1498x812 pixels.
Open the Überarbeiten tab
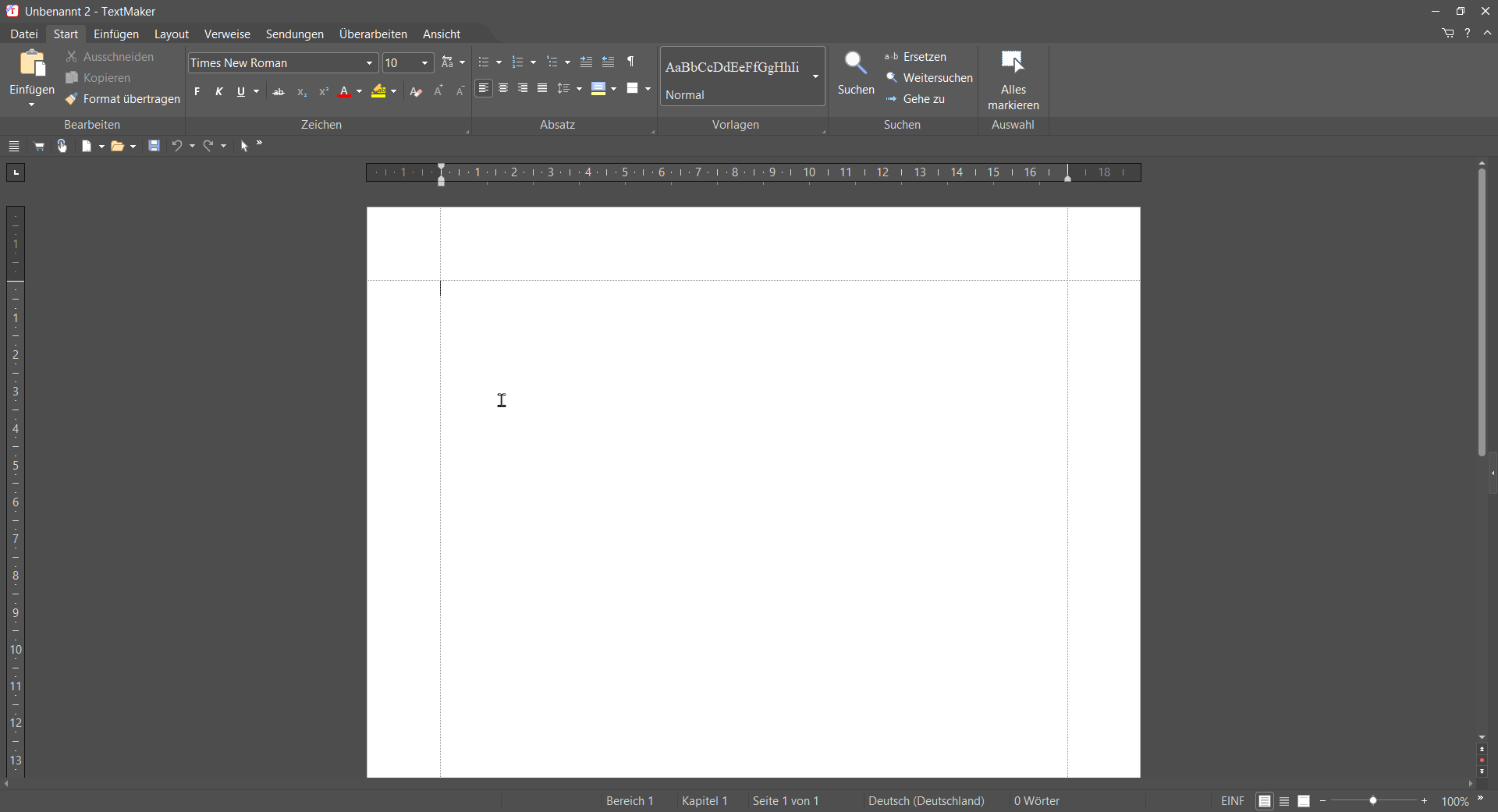[x=373, y=34]
